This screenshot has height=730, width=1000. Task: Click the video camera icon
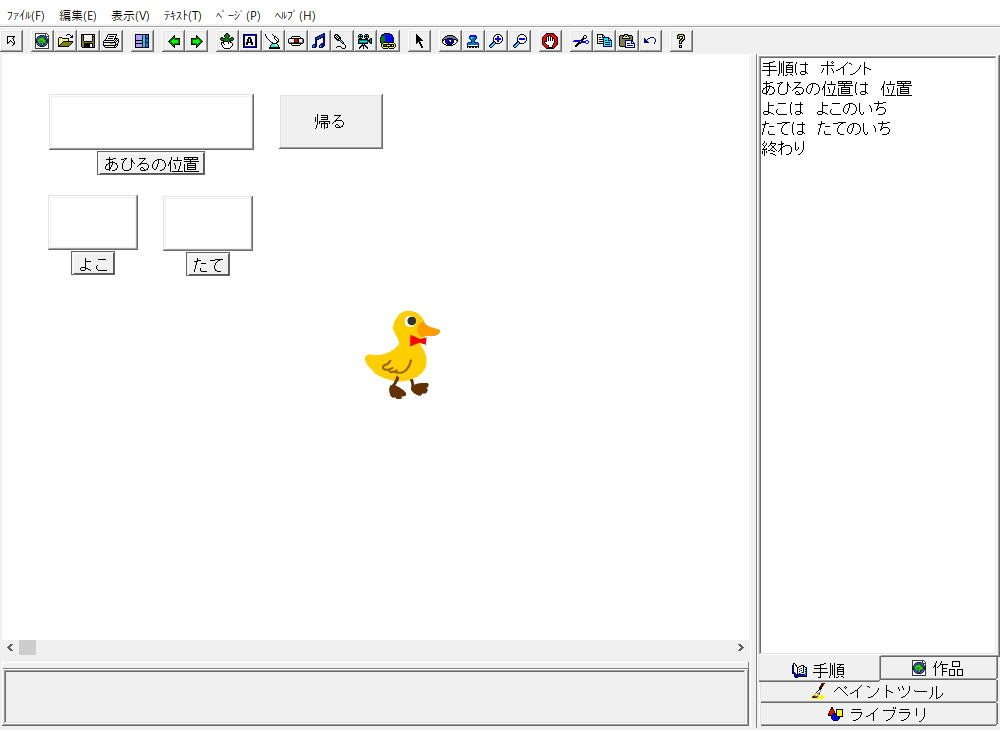(364, 41)
